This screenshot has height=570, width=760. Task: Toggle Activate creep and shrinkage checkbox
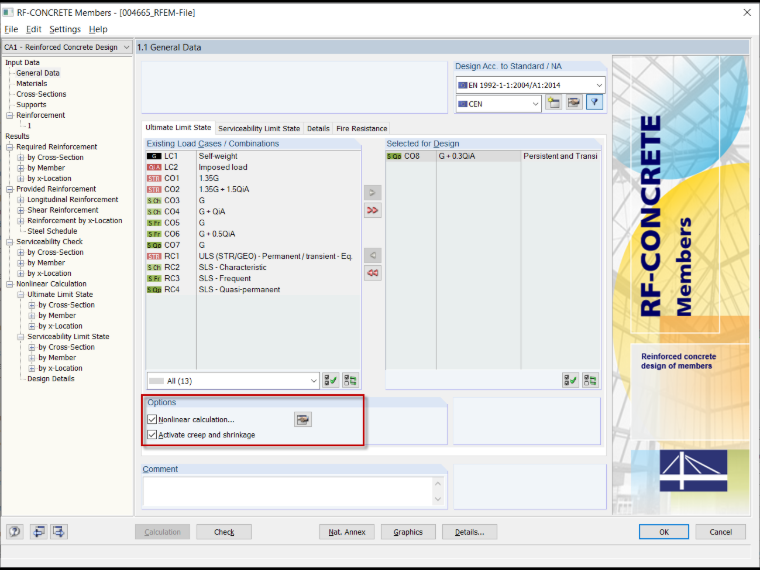coord(152,435)
